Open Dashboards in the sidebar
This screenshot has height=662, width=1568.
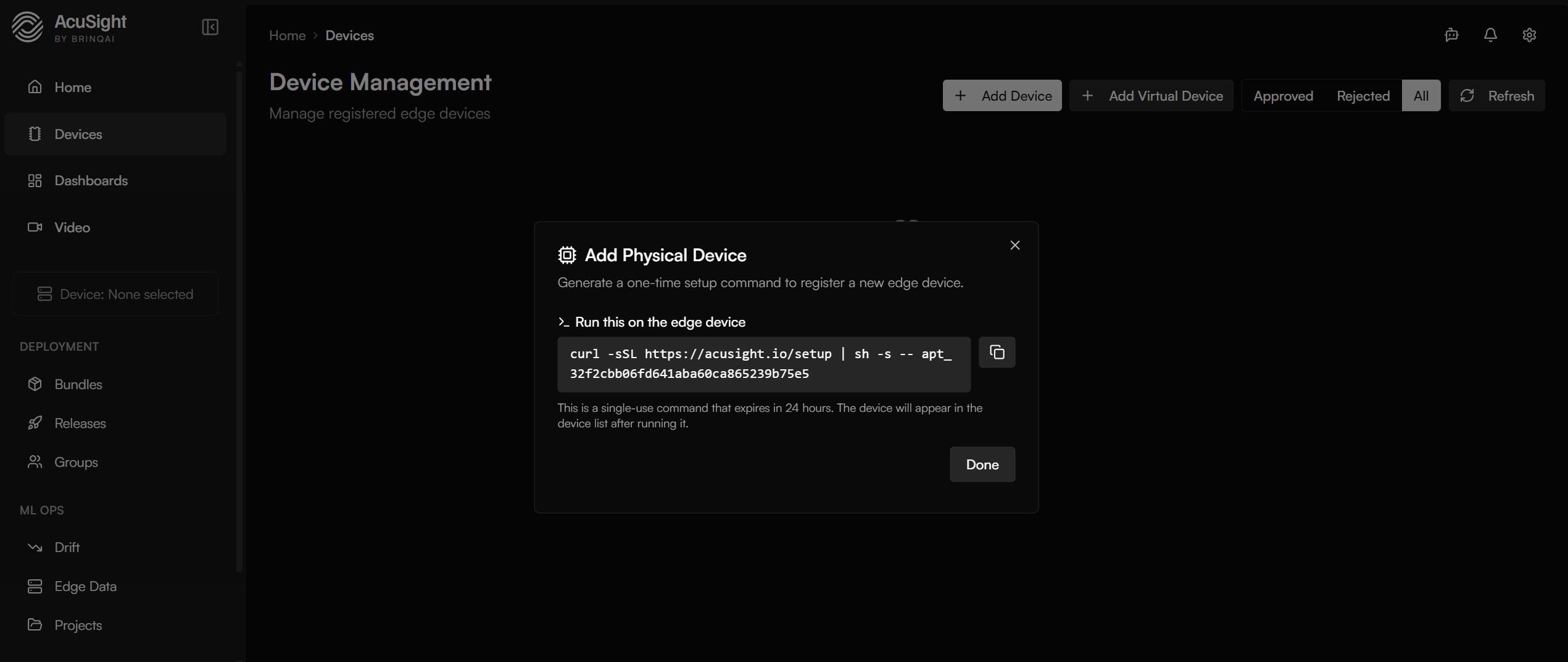click(x=115, y=180)
